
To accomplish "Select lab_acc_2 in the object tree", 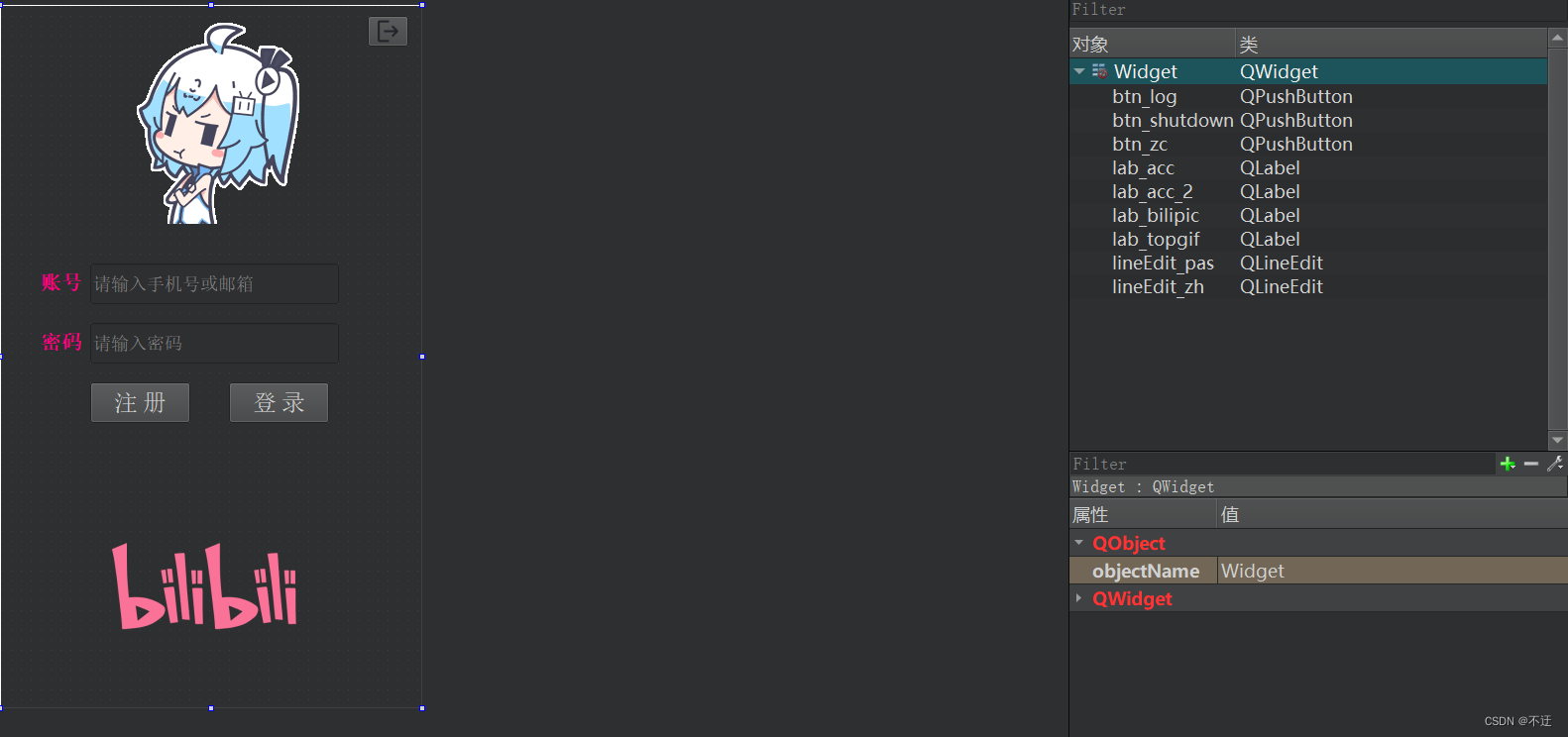I will 1152,191.
